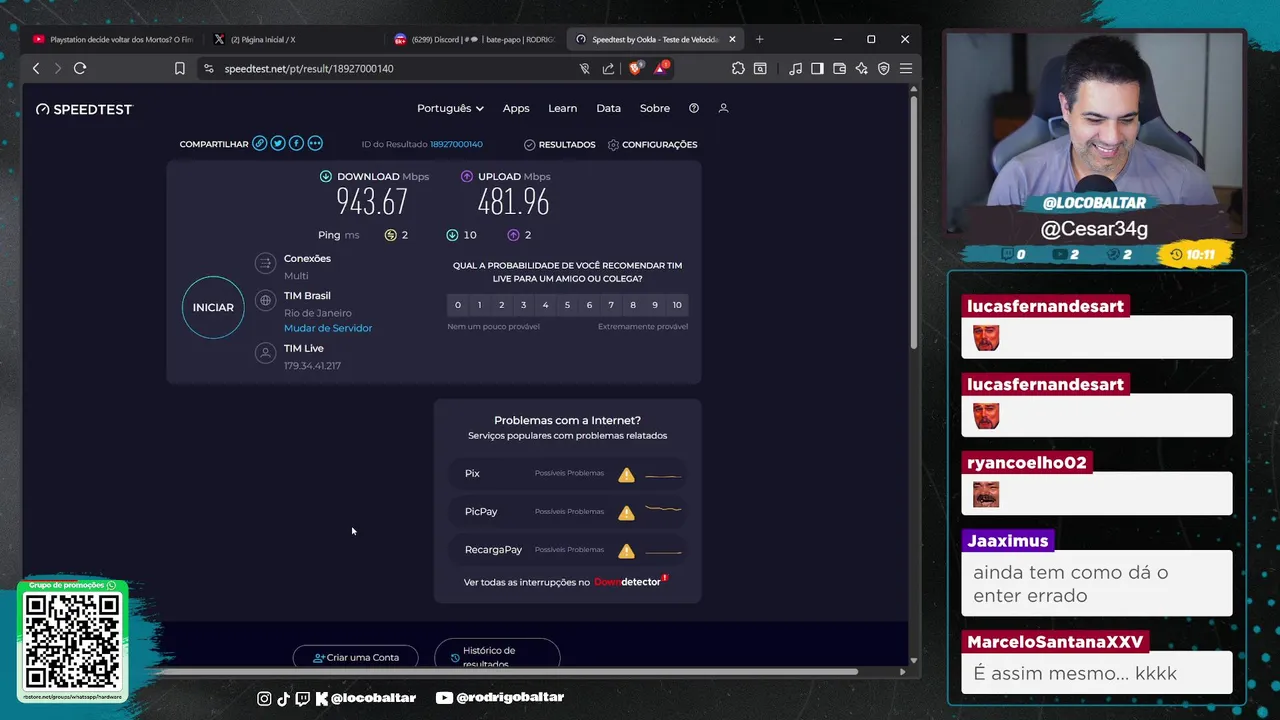Open the Brave Wallet icon
The height and width of the screenshot is (720, 1280).
839,68
